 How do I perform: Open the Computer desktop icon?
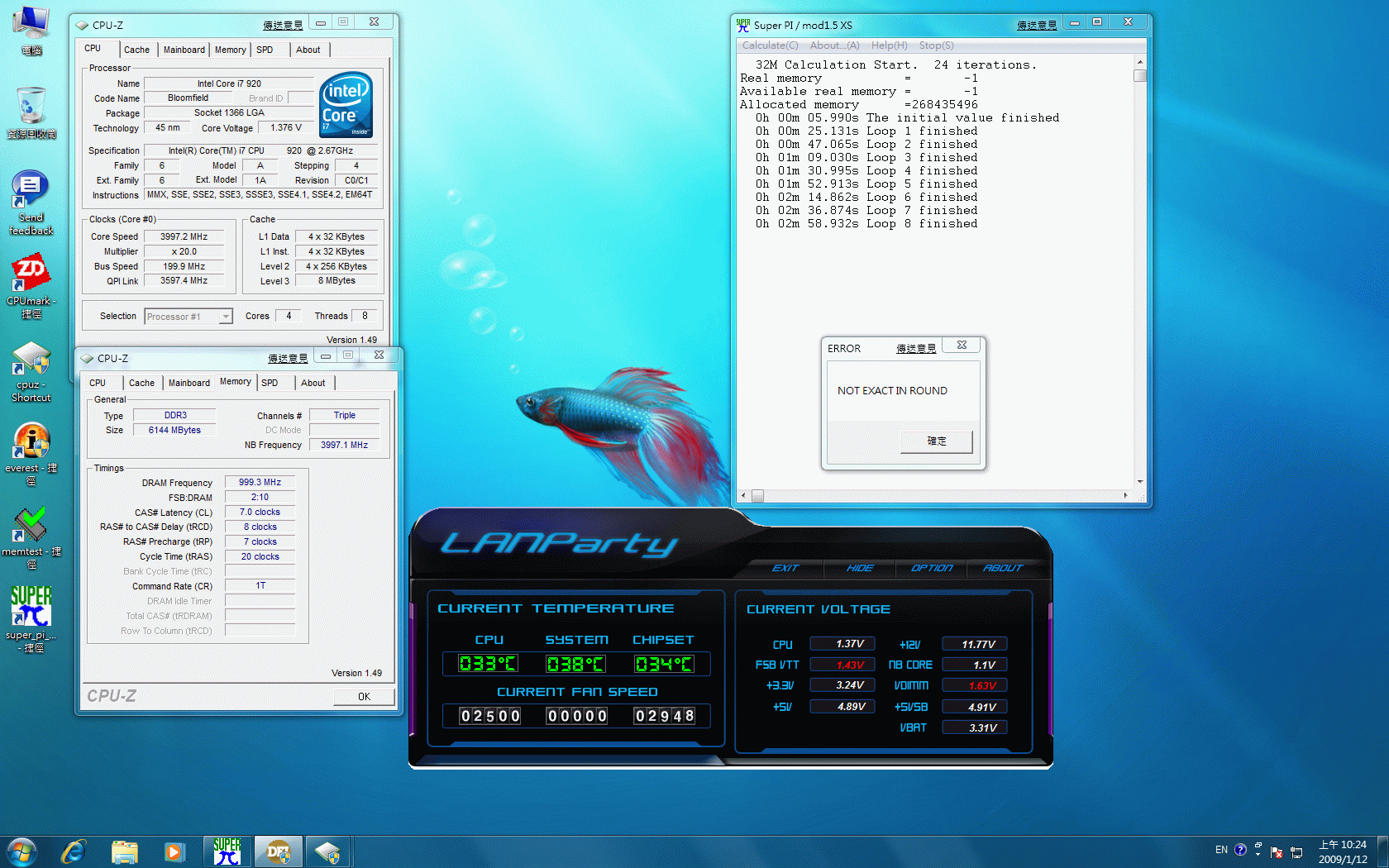(31, 30)
